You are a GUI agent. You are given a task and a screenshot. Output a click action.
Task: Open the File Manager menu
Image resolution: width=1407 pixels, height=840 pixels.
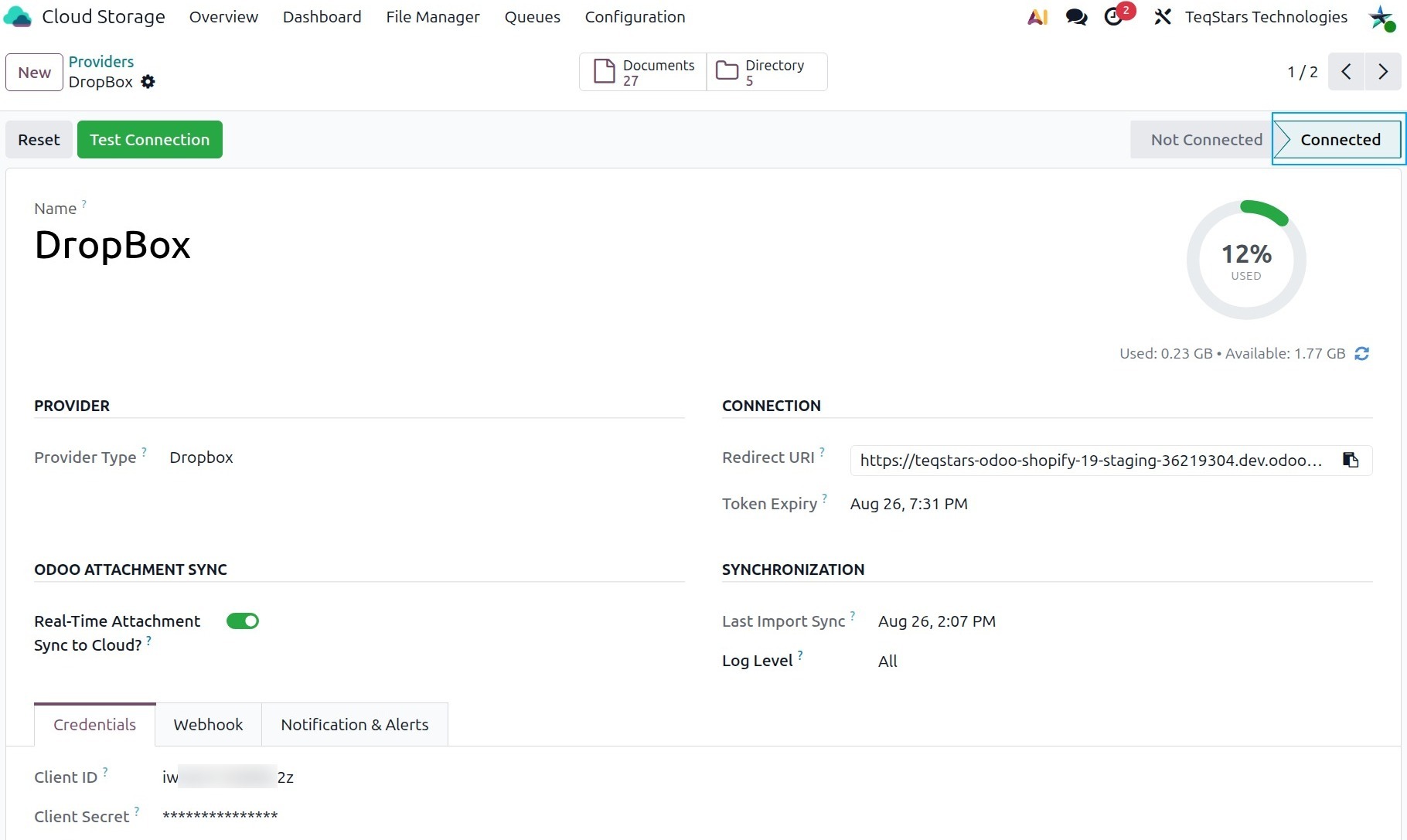[x=433, y=17]
